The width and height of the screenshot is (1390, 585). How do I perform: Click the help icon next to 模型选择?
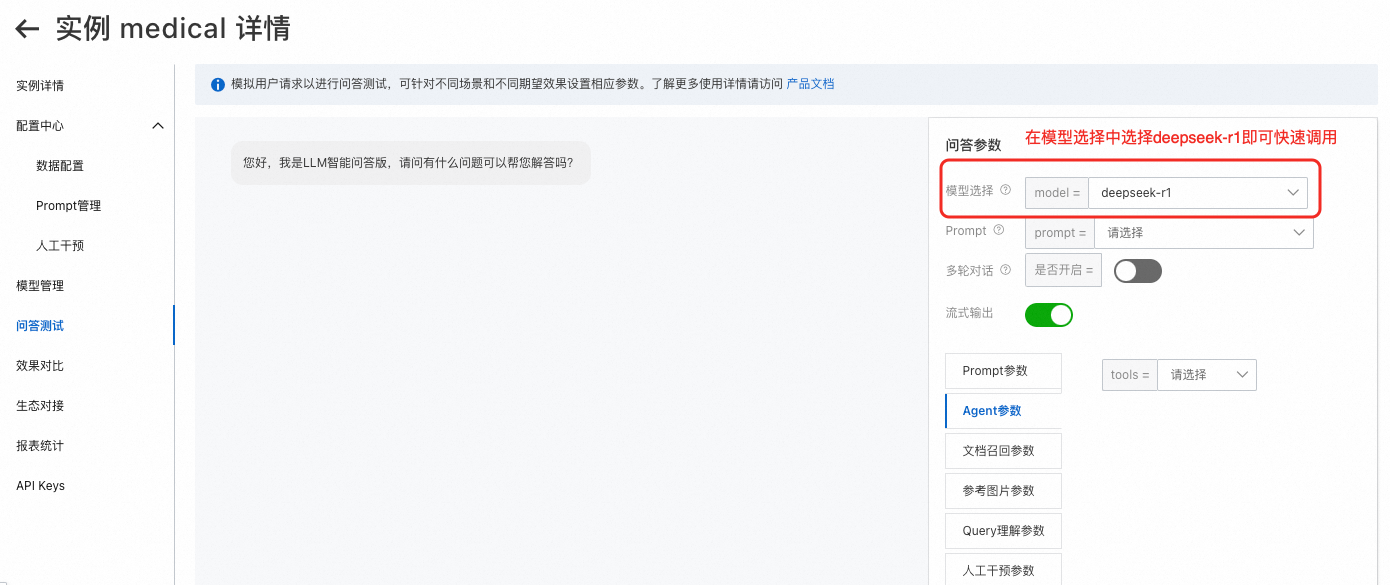pyautogui.click(x=1005, y=189)
